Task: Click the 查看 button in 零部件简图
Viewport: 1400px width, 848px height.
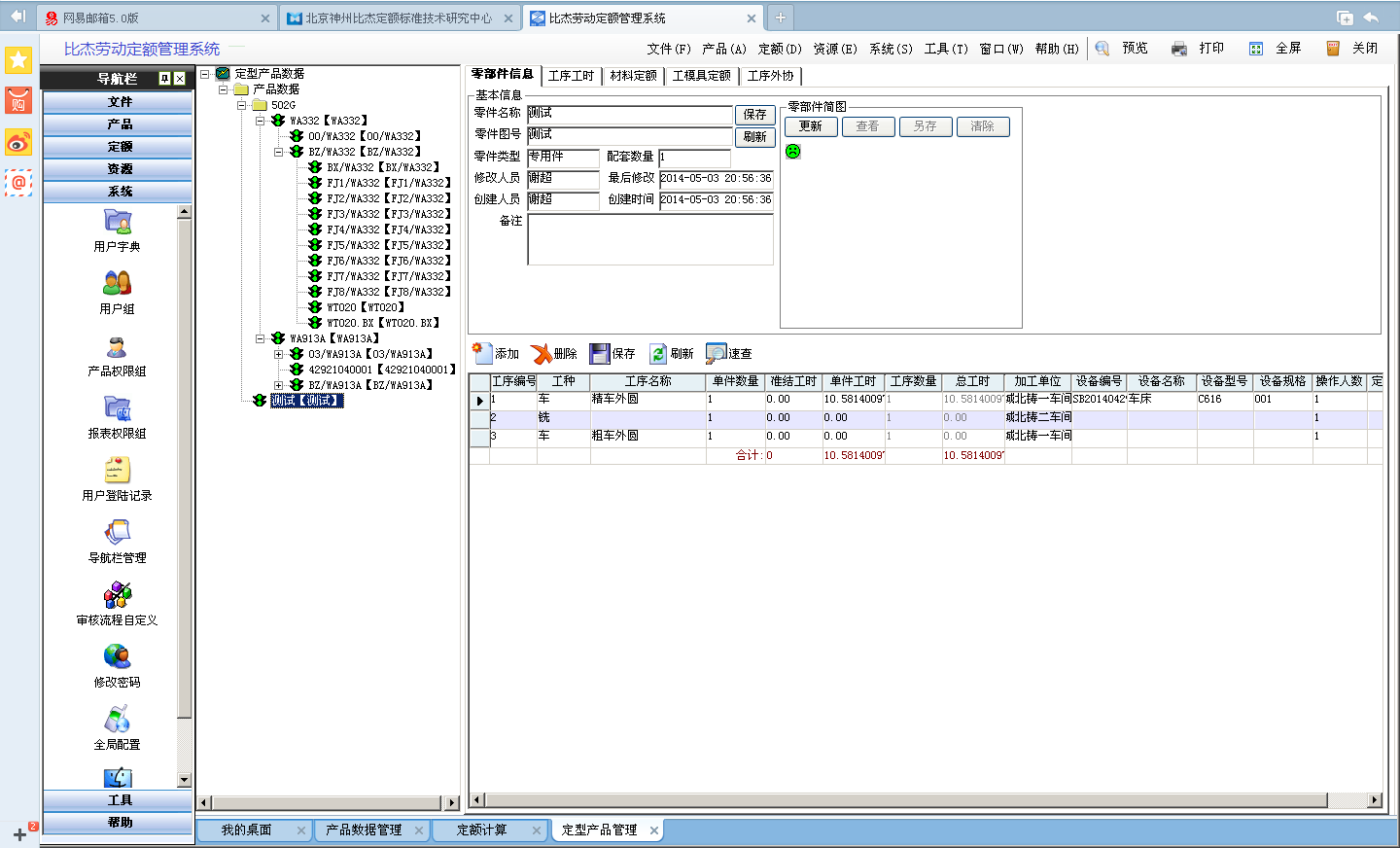Action: tap(868, 126)
